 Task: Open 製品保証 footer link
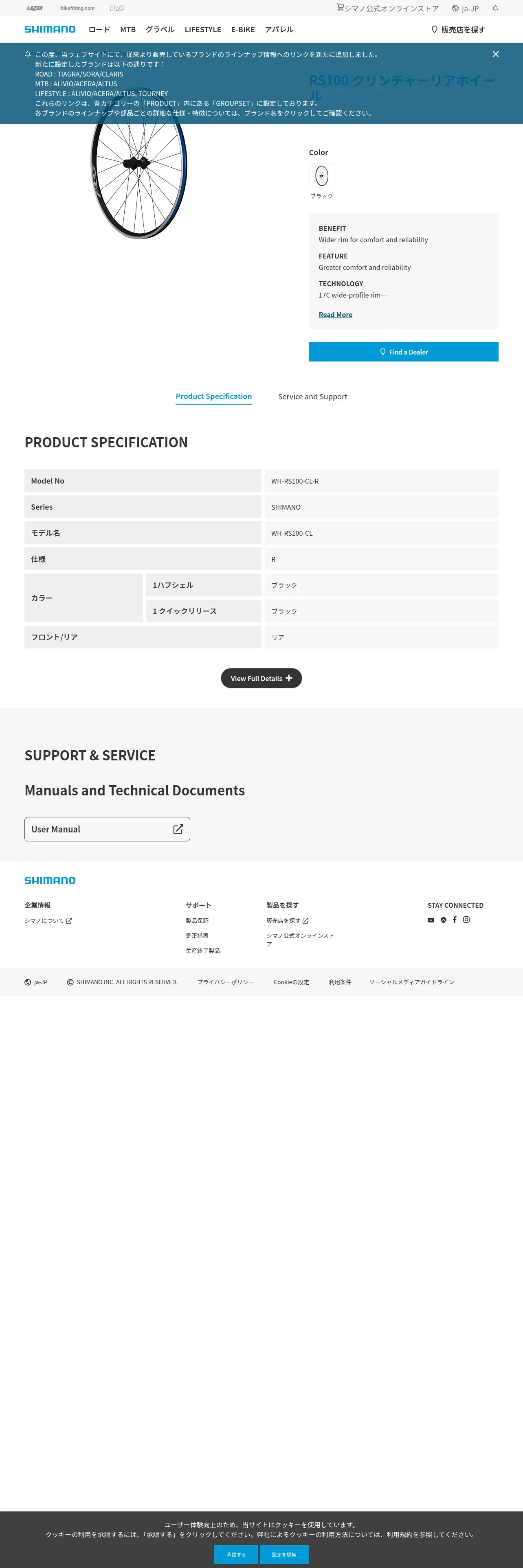tap(197, 920)
